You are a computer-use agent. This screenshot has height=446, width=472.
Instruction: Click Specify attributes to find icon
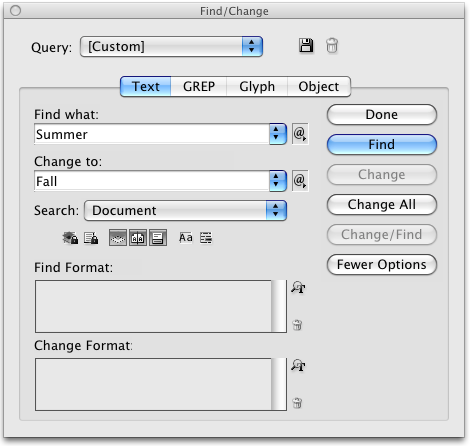click(298, 288)
